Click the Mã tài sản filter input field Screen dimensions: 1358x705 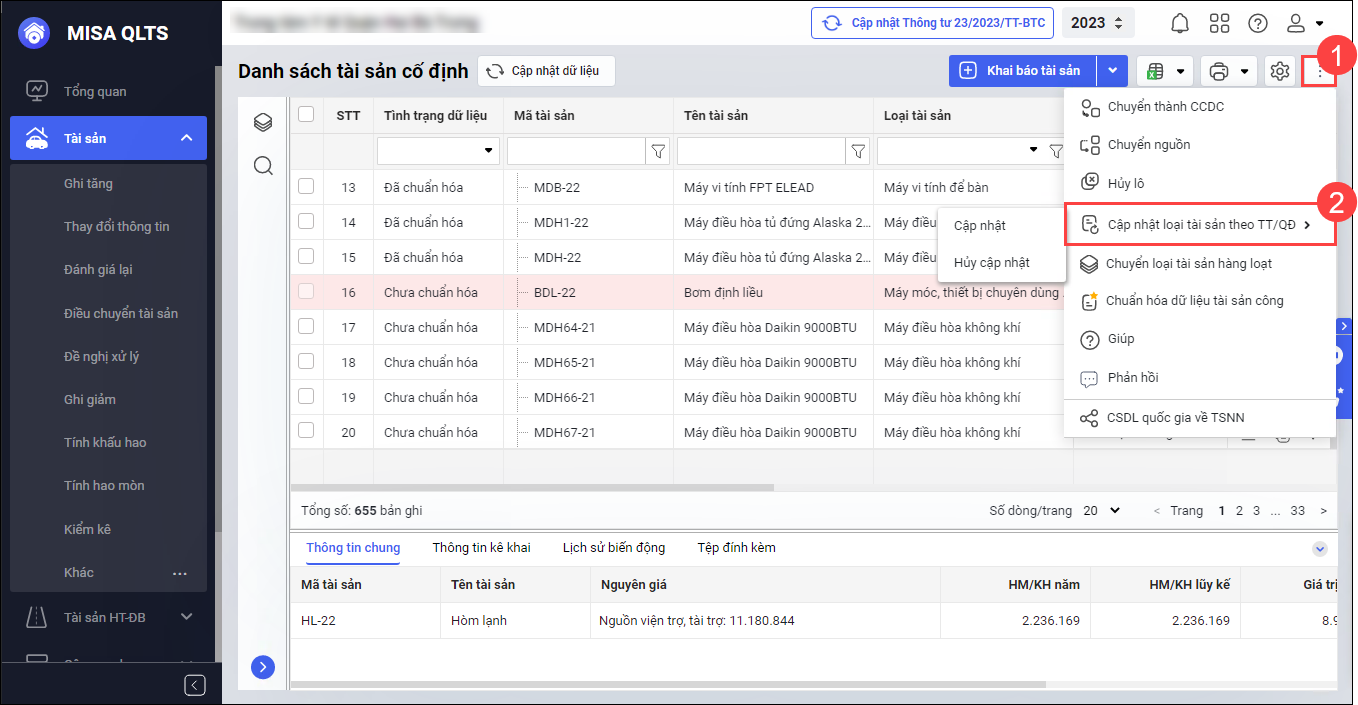575,151
